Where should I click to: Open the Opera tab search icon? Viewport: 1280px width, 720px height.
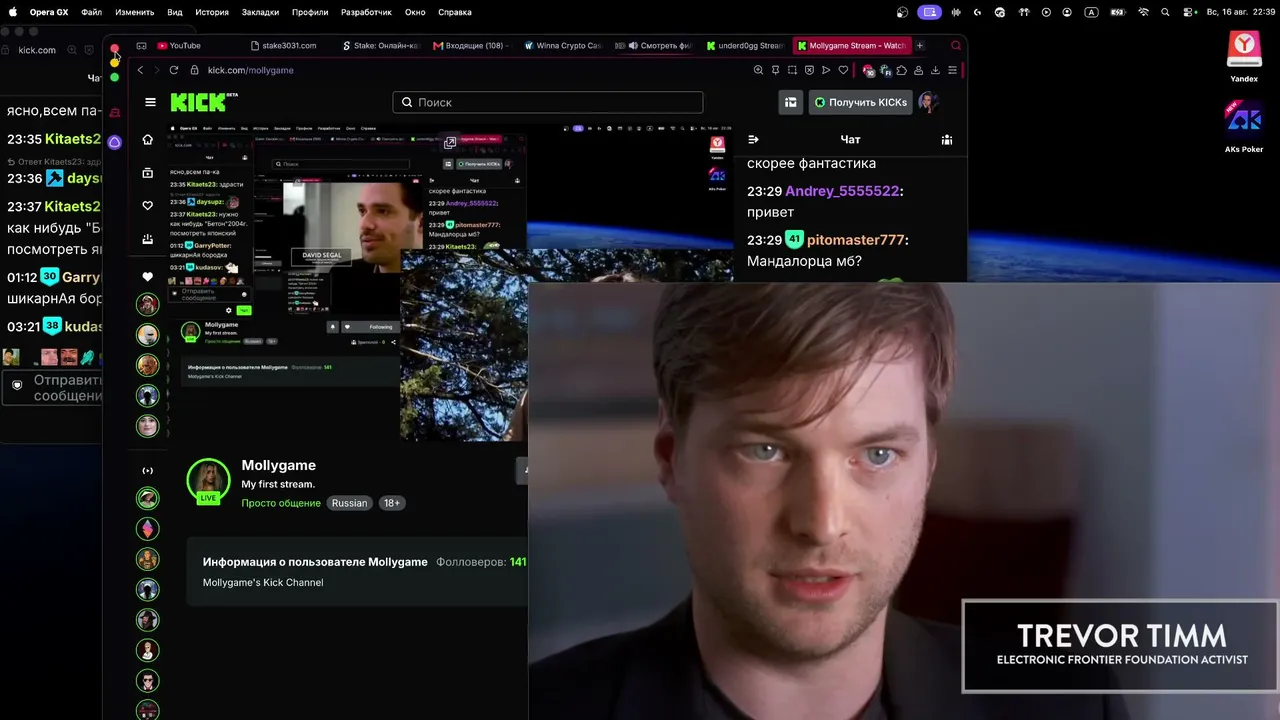click(956, 46)
